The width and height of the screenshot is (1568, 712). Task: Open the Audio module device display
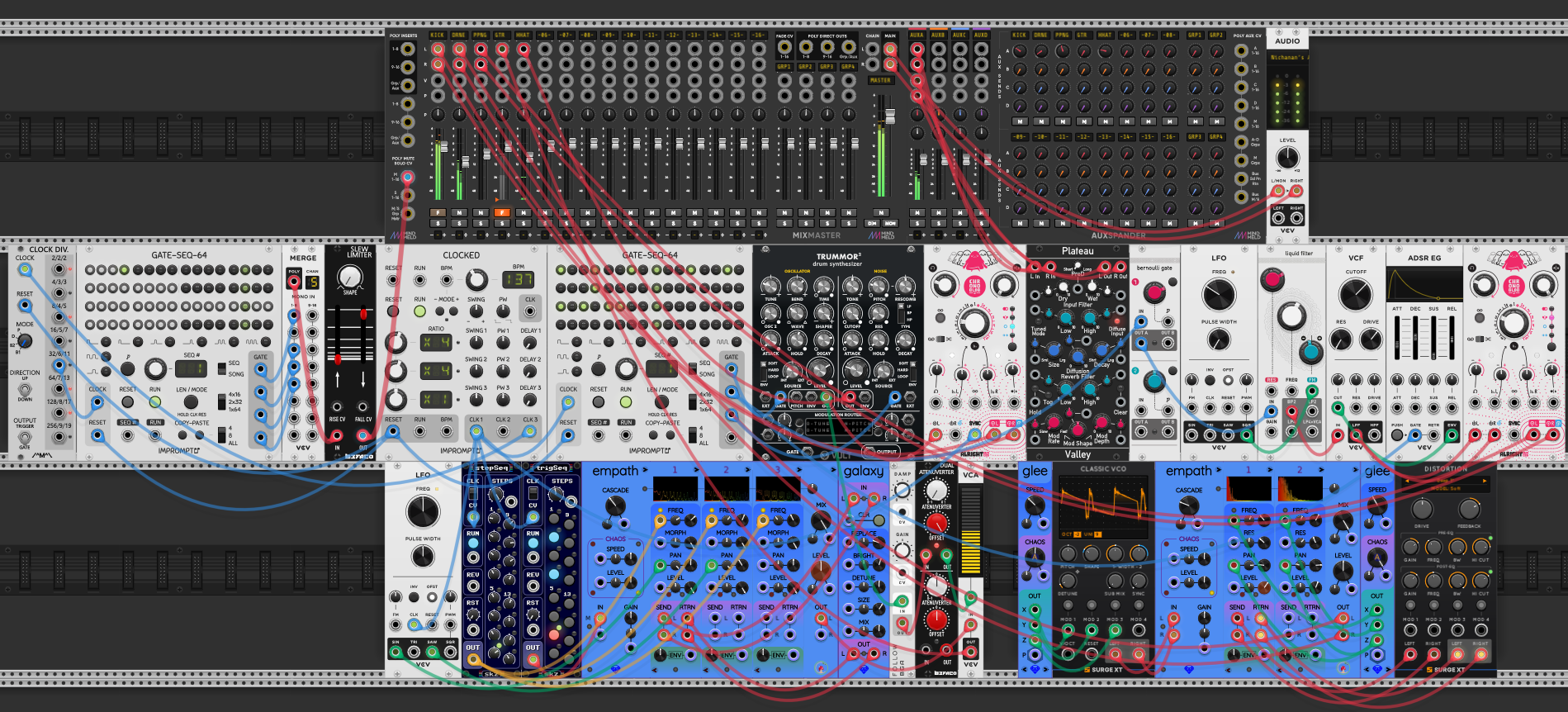pos(1287,58)
